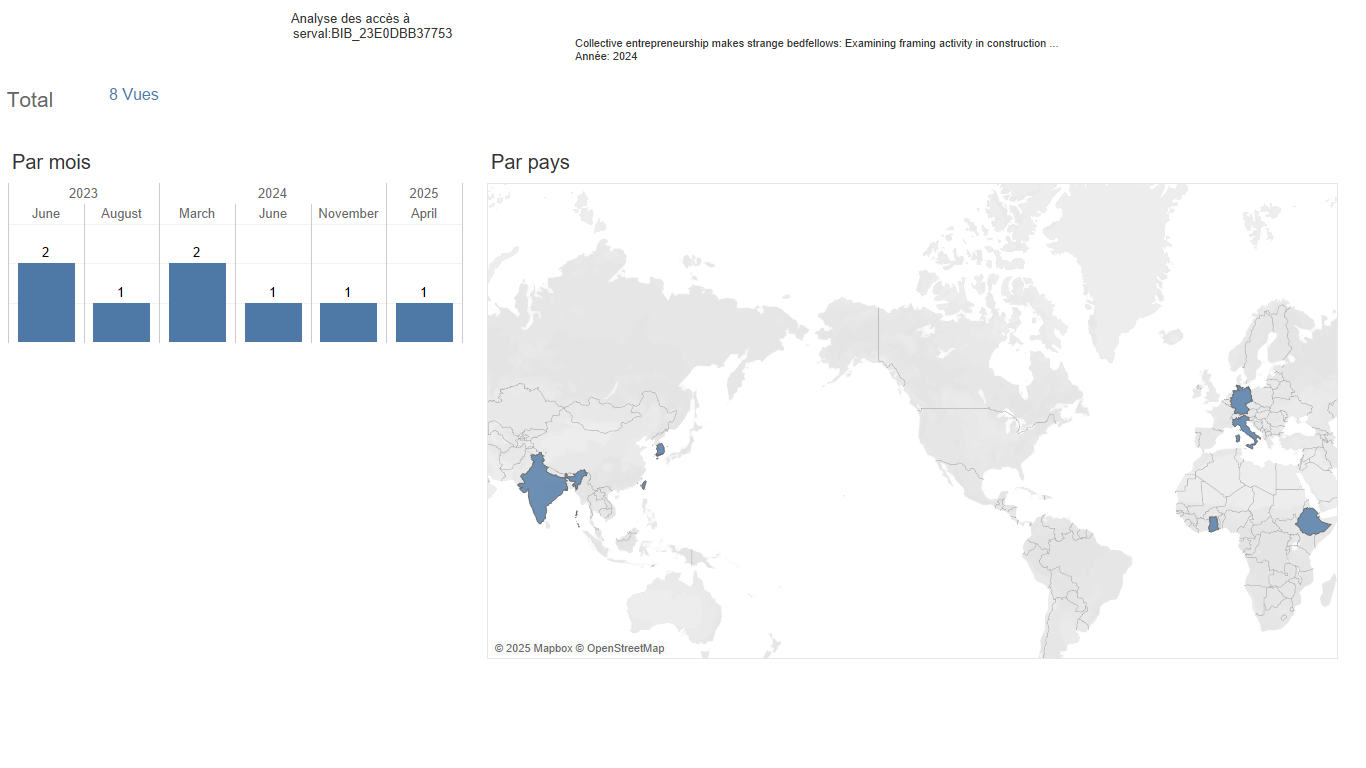1366x768 pixels.
Task: Open the Mapbox attribution link
Action: click(533, 648)
